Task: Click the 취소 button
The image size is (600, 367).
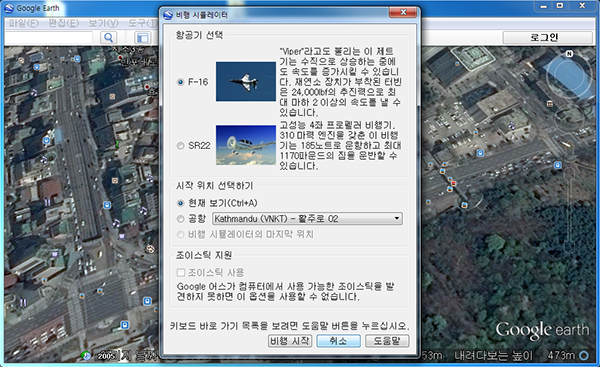Action: (x=338, y=341)
